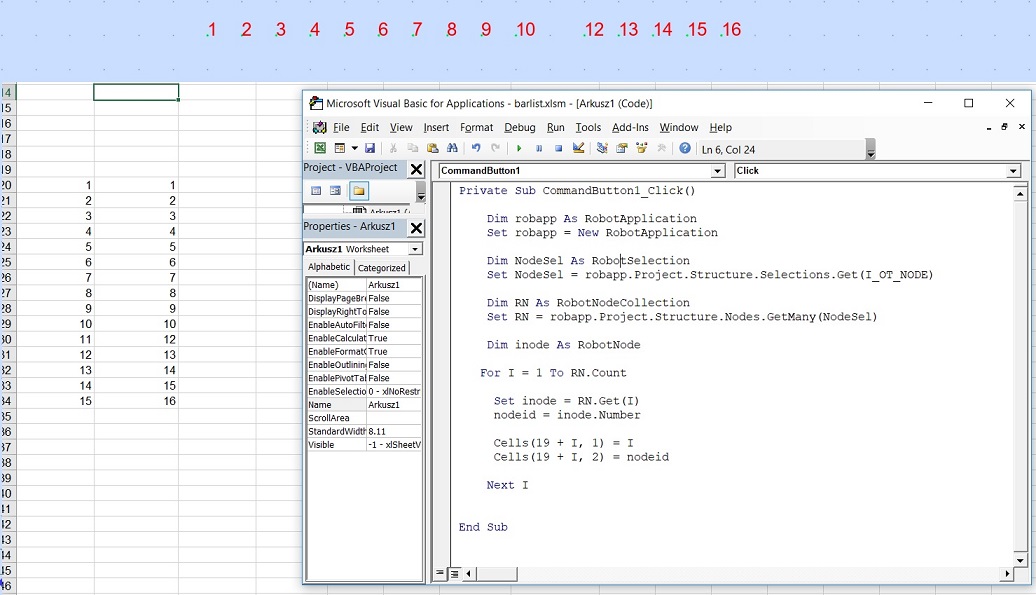Click View Object icon in the Project panel
This screenshot has height=595, width=1036.
tap(336, 191)
